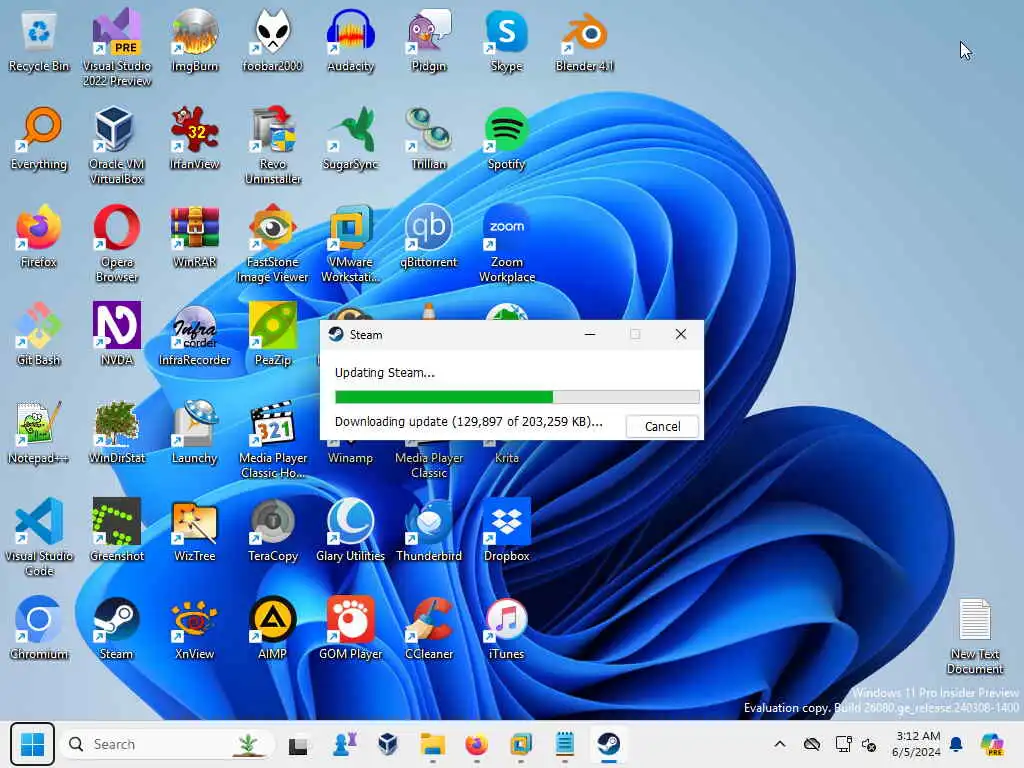Select Media Player Classic Home Cinema icon
1024x768 pixels.
pos(272,440)
